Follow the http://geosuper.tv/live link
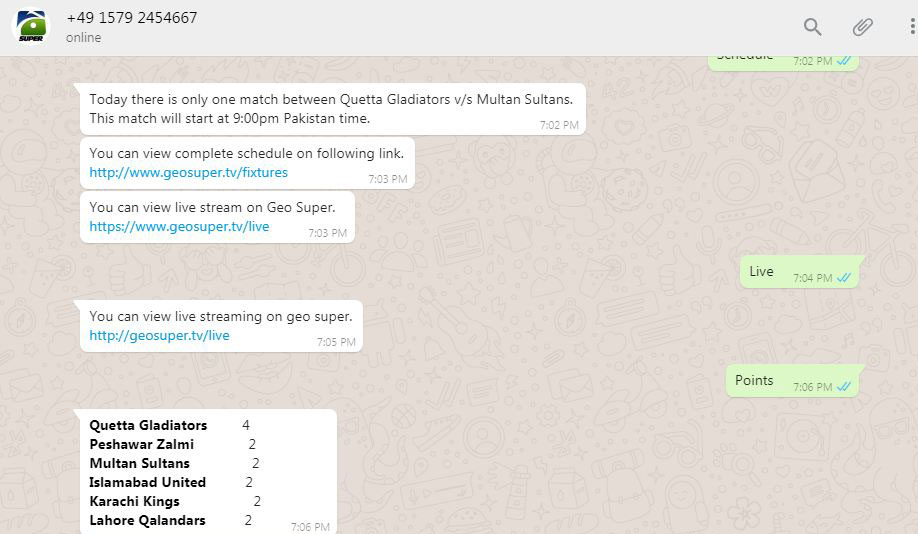Viewport: 918px width, 534px height. click(x=159, y=335)
